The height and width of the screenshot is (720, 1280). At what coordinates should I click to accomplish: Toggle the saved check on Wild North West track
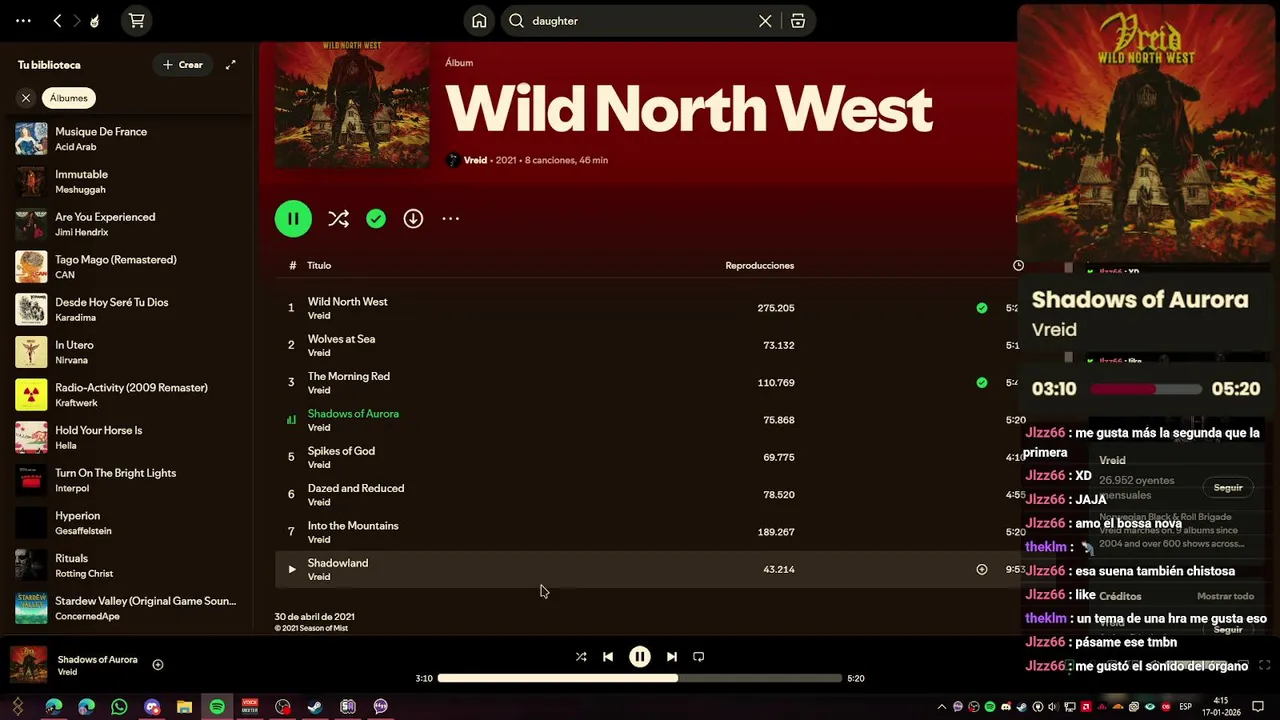(x=982, y=308)
